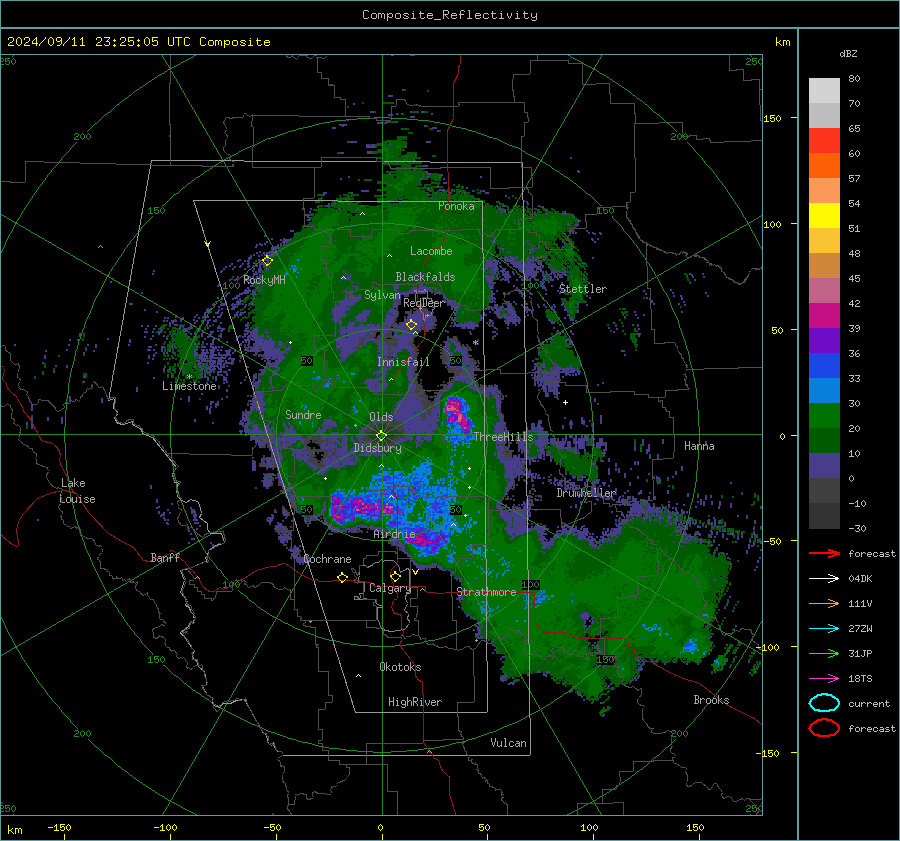The width and height of the screenshot is (900, 841).
Task: Click the Banff town label
Action: [165, 557]
